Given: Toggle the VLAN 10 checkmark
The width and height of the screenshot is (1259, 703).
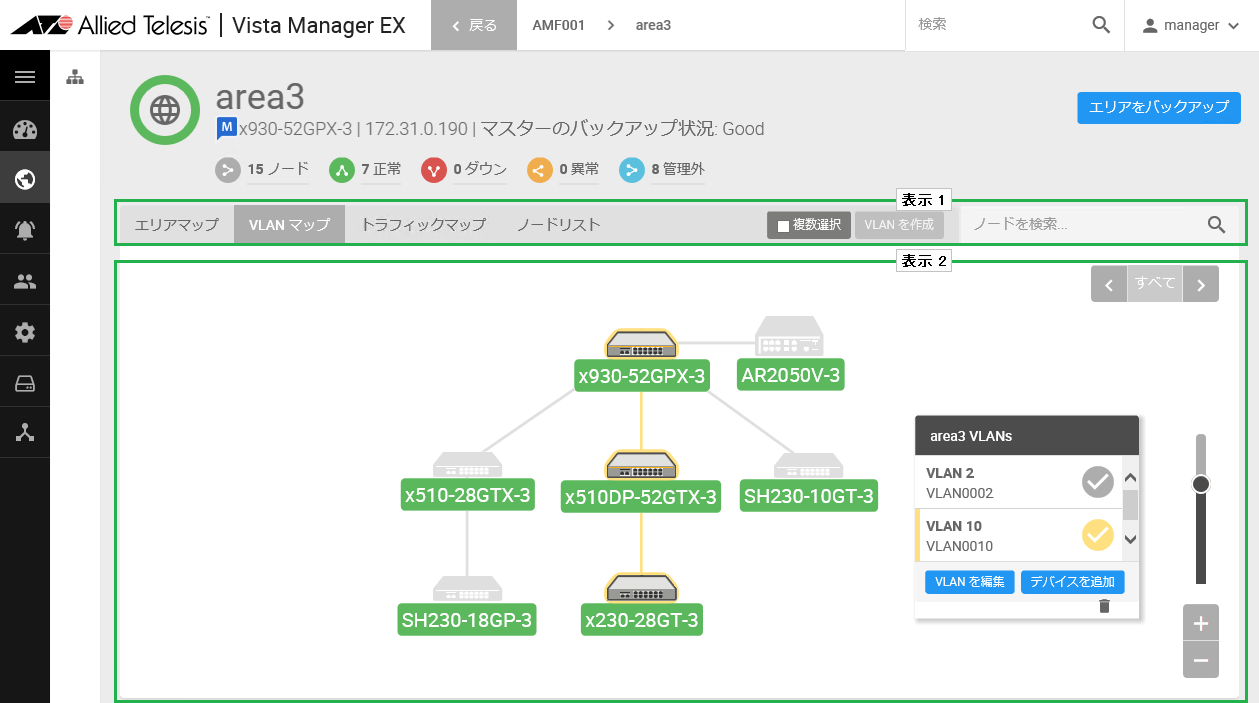Looking at the screenshot, I should (x=1098, y=535).
